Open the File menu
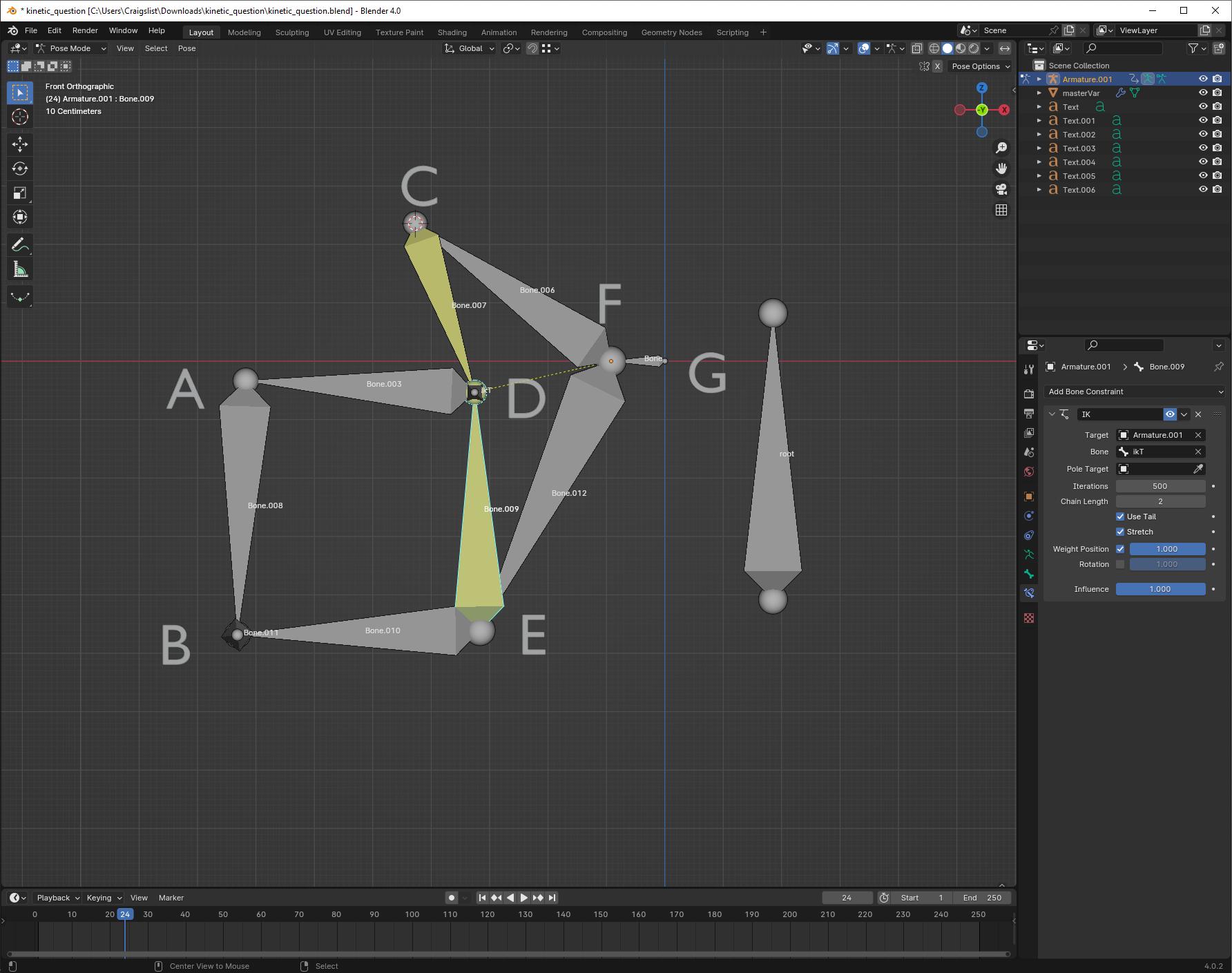This screenshot has width=1232, height=973. click(x=31, y=31)
